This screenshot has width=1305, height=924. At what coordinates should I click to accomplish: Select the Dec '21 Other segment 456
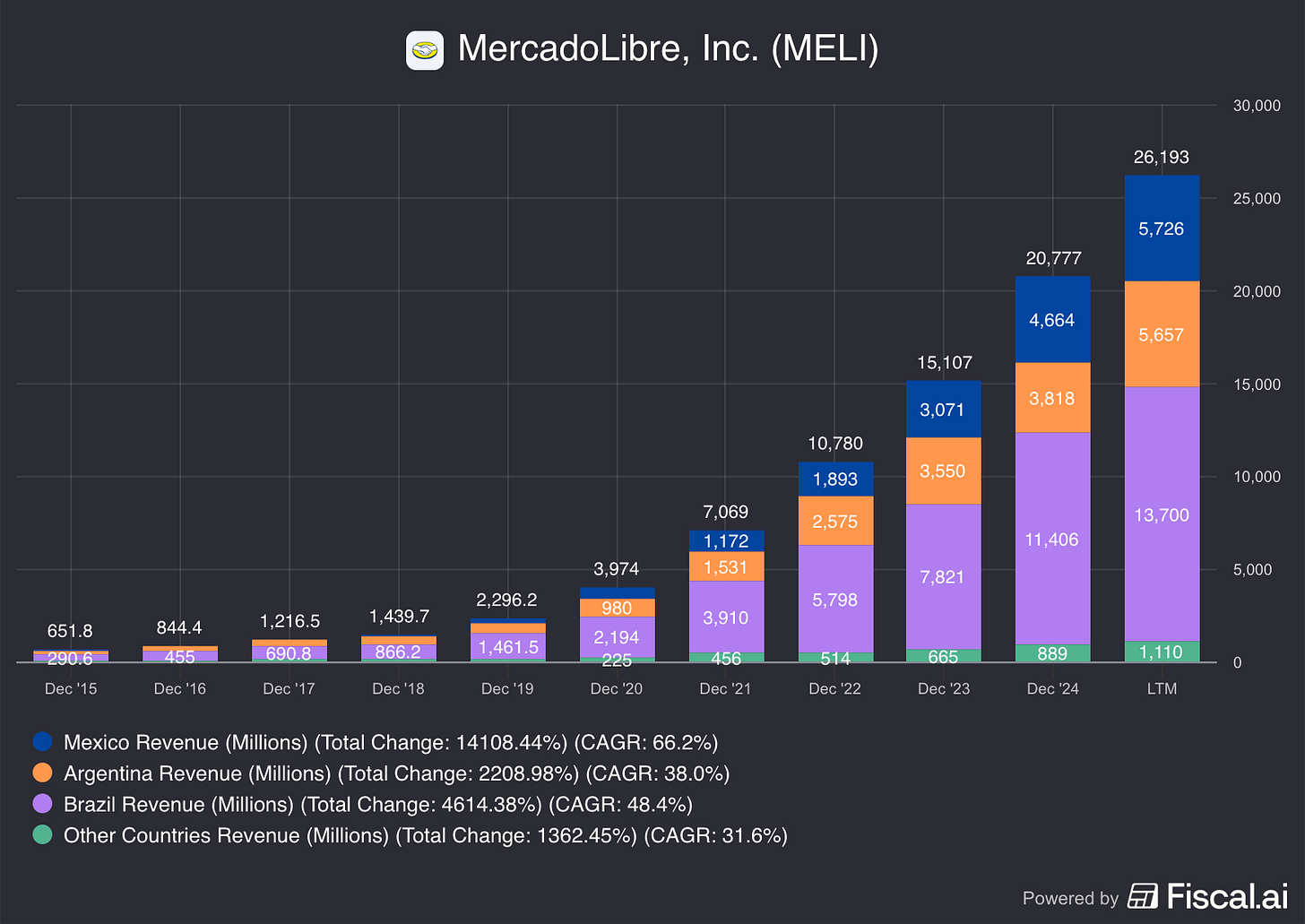click(x=726, y=658)
